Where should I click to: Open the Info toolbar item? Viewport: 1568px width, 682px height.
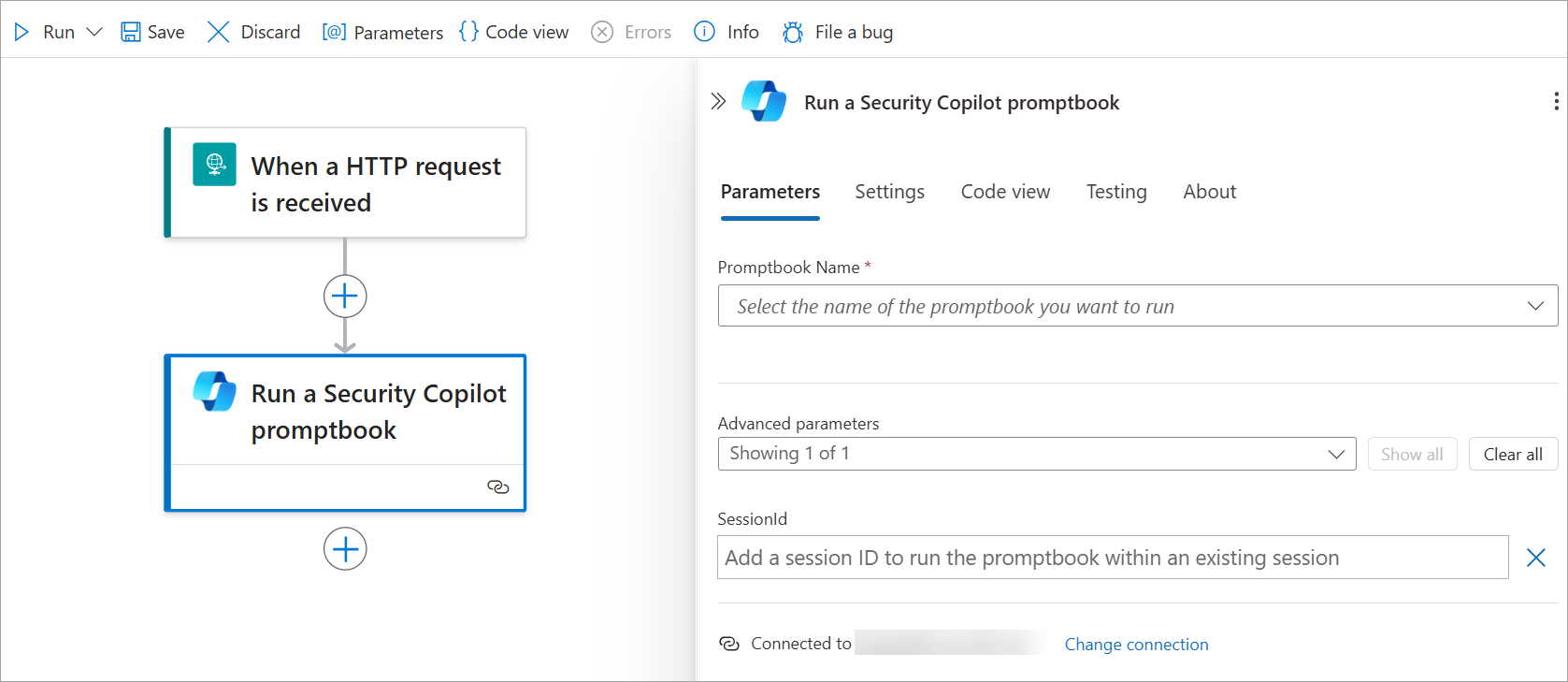click(726, 32)
